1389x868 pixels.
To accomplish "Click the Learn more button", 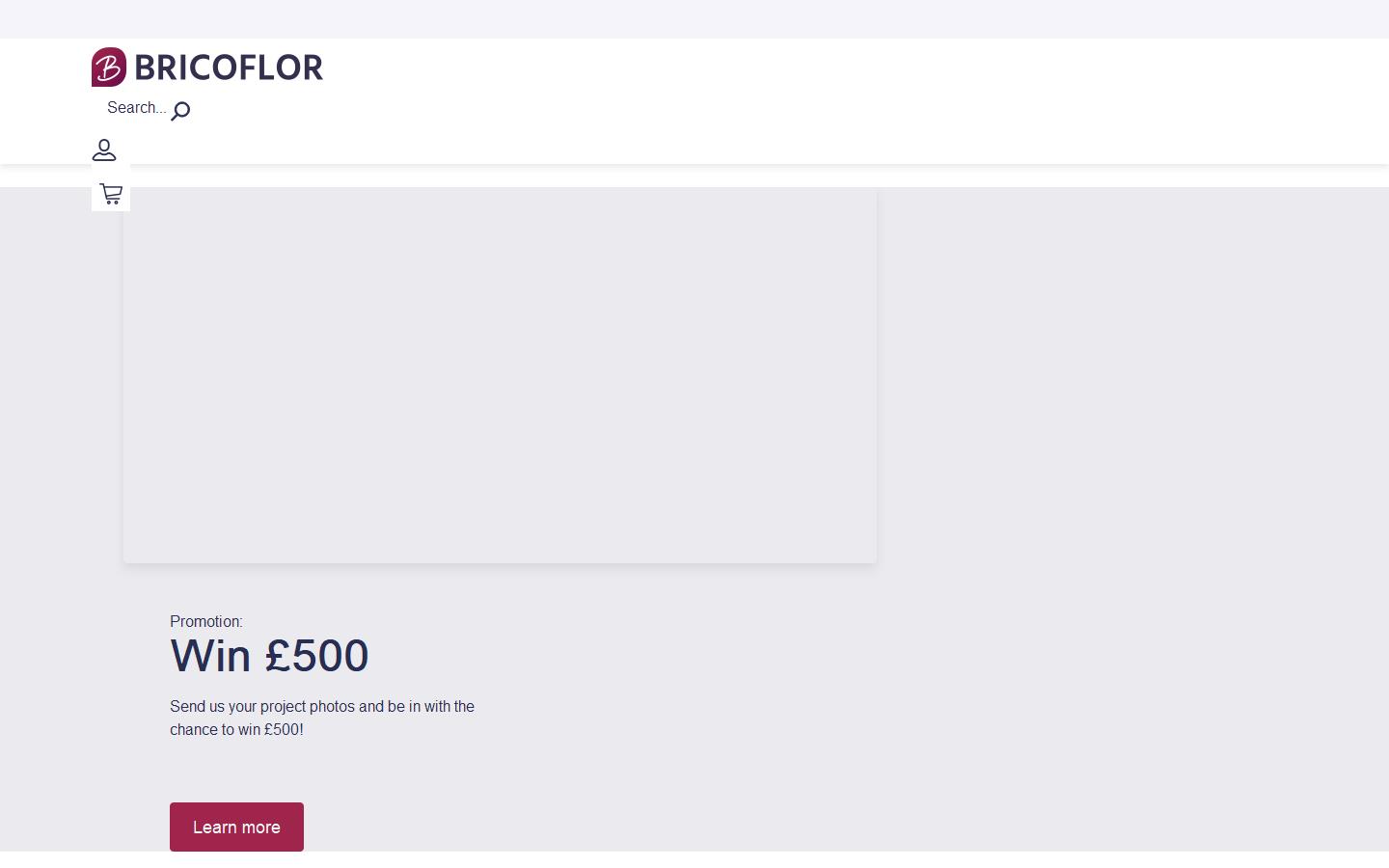I will [236, 827].
